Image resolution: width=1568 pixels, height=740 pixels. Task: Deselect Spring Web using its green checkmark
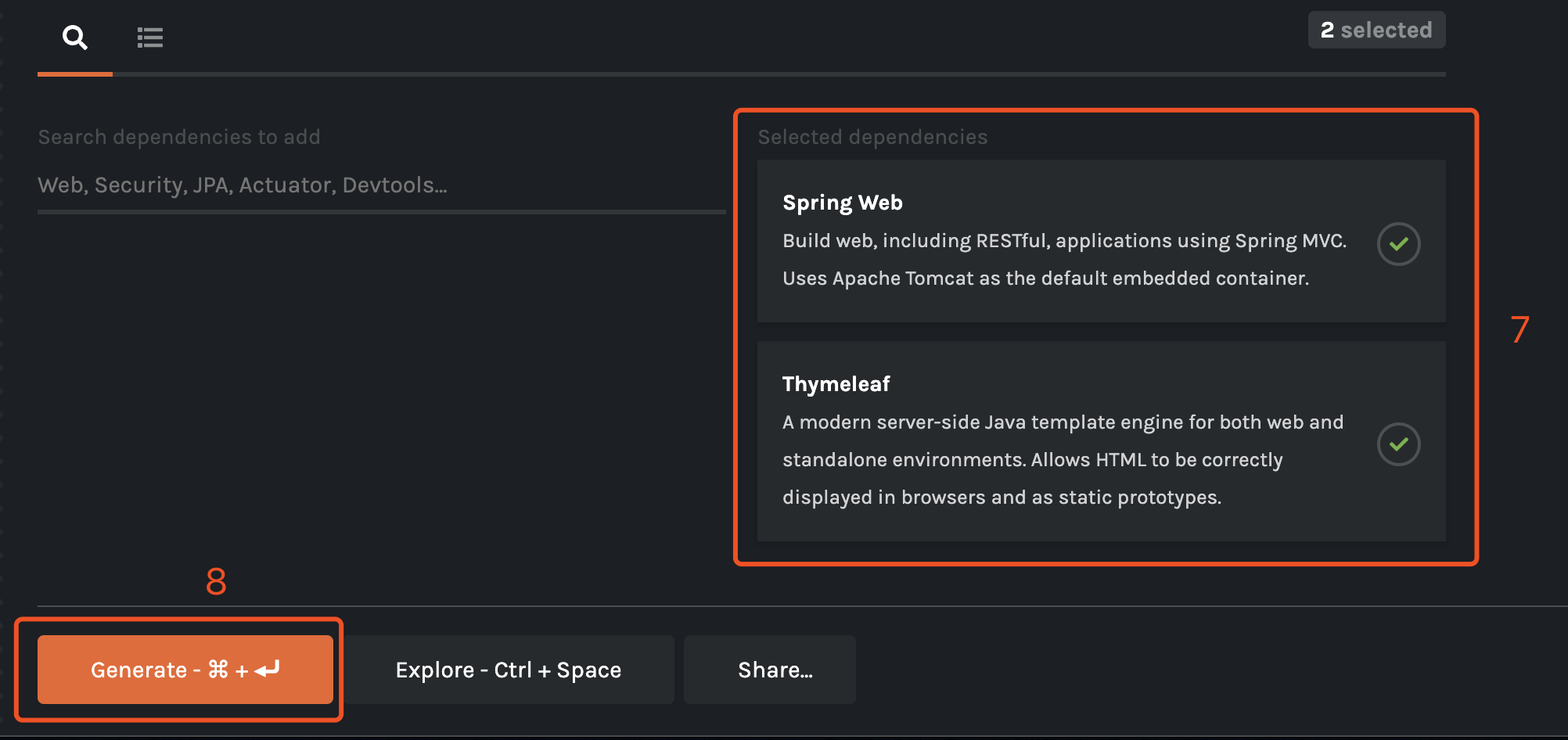pyautogui.click(x=1398, y=244)
